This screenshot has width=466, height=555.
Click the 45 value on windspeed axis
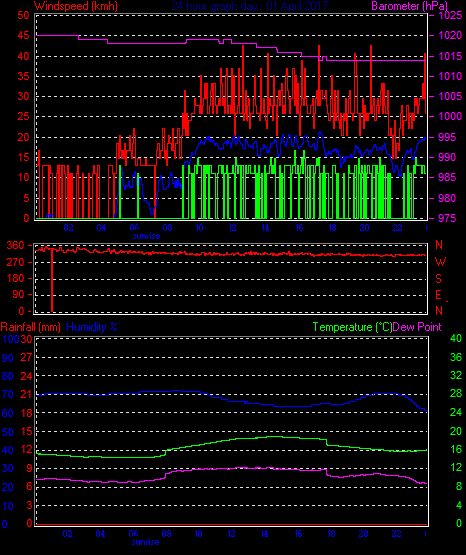coord(23,35)
